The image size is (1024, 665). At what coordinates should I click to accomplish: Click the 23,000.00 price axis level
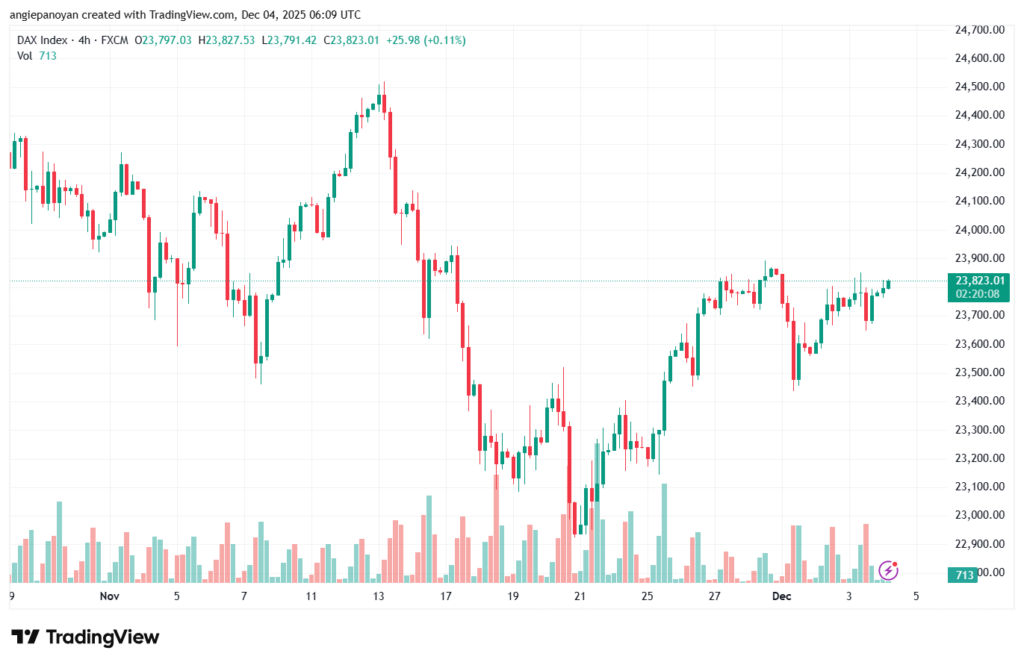[979, 515]
